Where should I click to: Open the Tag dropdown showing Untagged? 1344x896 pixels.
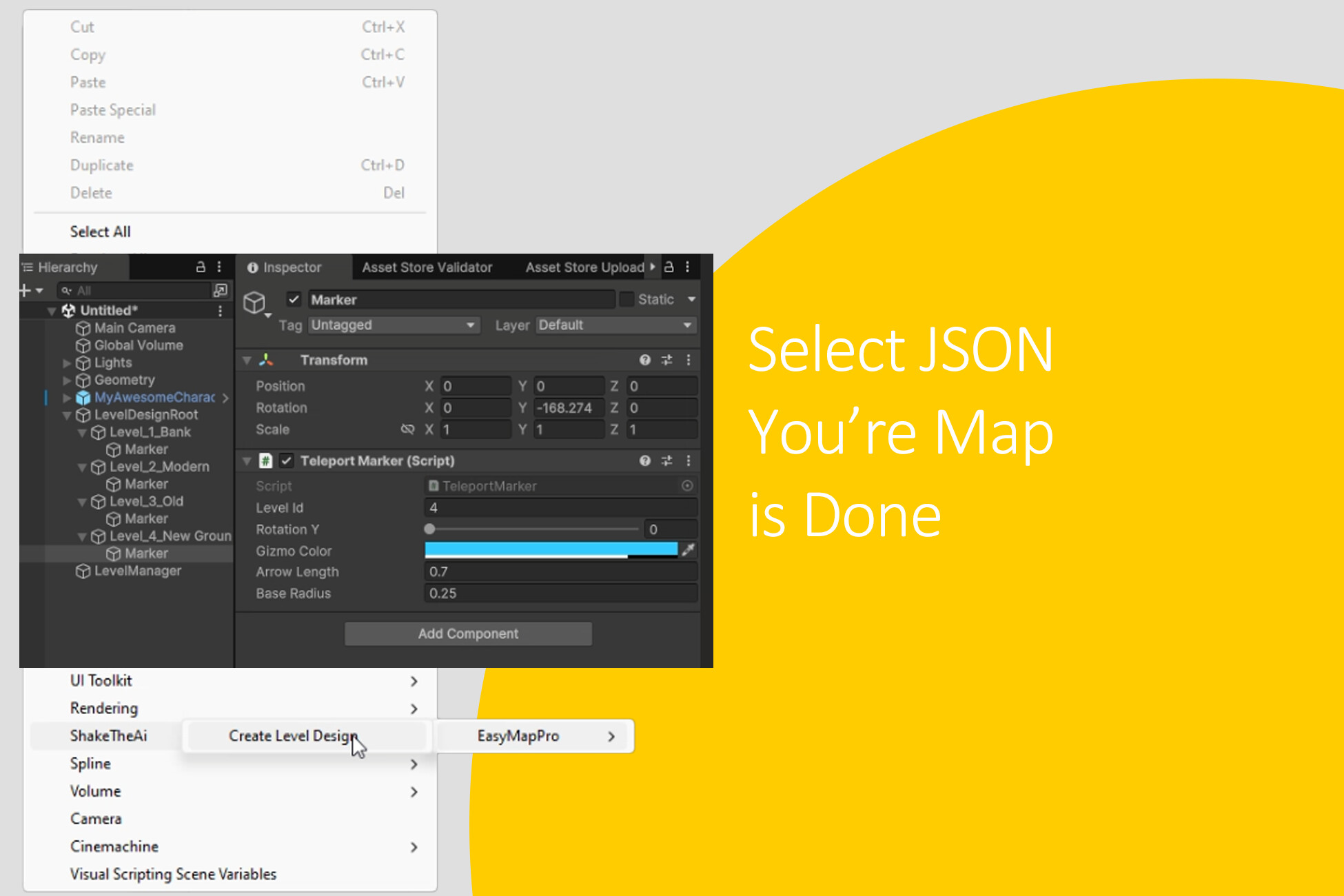click(x=393, y=325)
